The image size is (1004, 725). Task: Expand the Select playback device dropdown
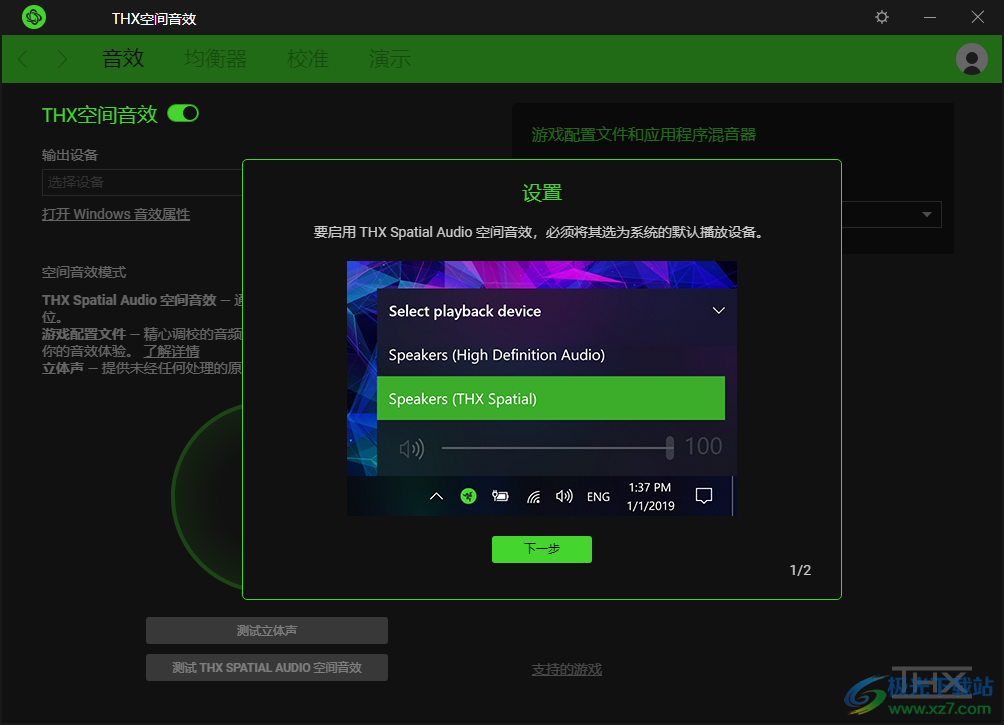pos(718,311)
